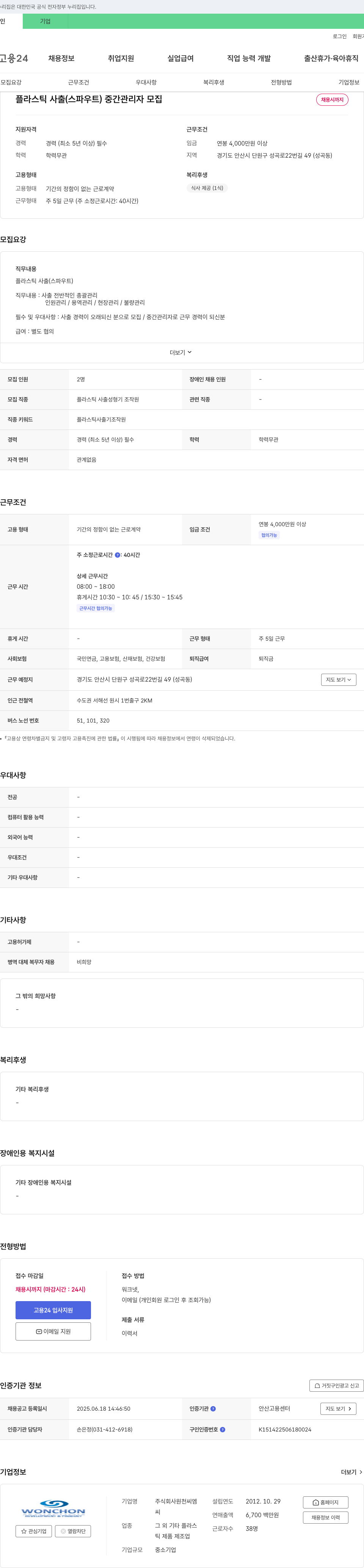Screen dimensions: 364x1568
Task: Click the text 플라스틱 사출성형기 조작원
Action: pyautogui.click(x=108, y=399)
